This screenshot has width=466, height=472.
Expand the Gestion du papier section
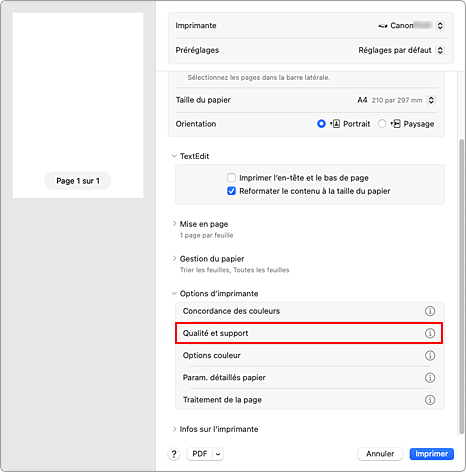click(x=174, y=258)
